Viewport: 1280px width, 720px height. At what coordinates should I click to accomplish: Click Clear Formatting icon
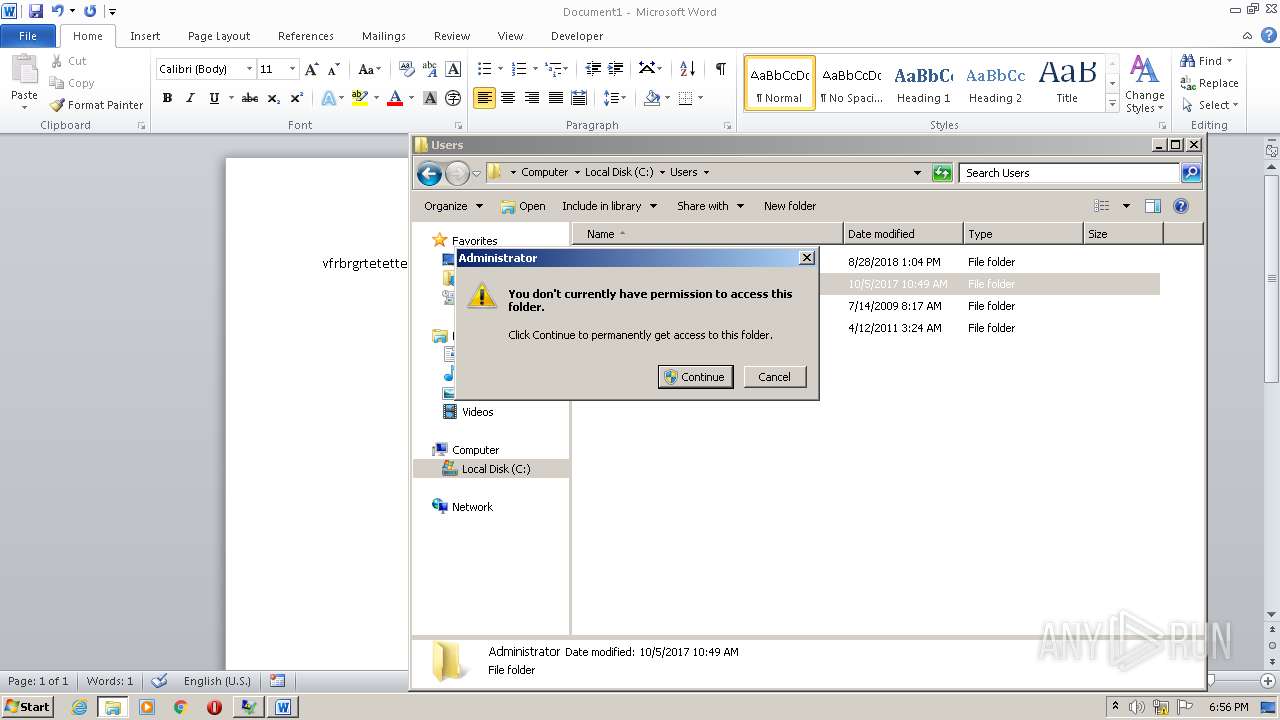[407, 69]
